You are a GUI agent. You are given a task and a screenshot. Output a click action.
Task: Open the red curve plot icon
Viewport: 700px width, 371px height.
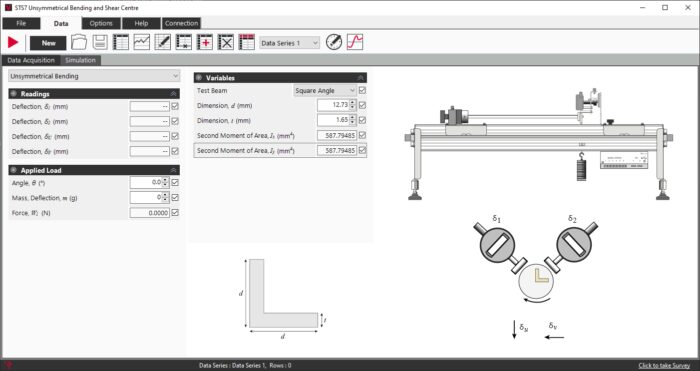click(355, 42)
